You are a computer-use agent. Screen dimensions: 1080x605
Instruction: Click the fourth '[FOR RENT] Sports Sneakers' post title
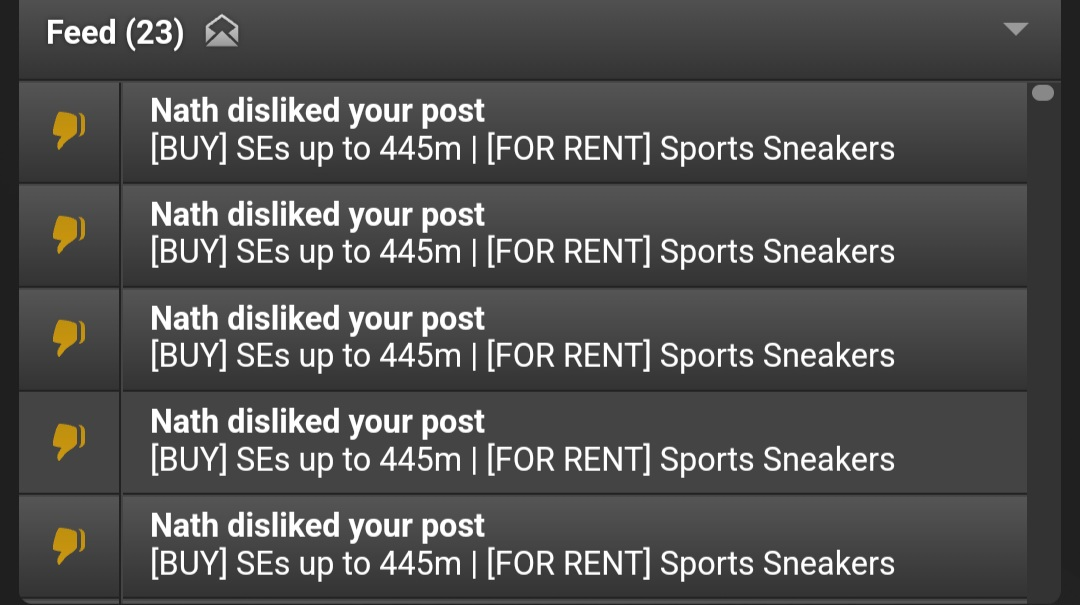tap(691, 460)
